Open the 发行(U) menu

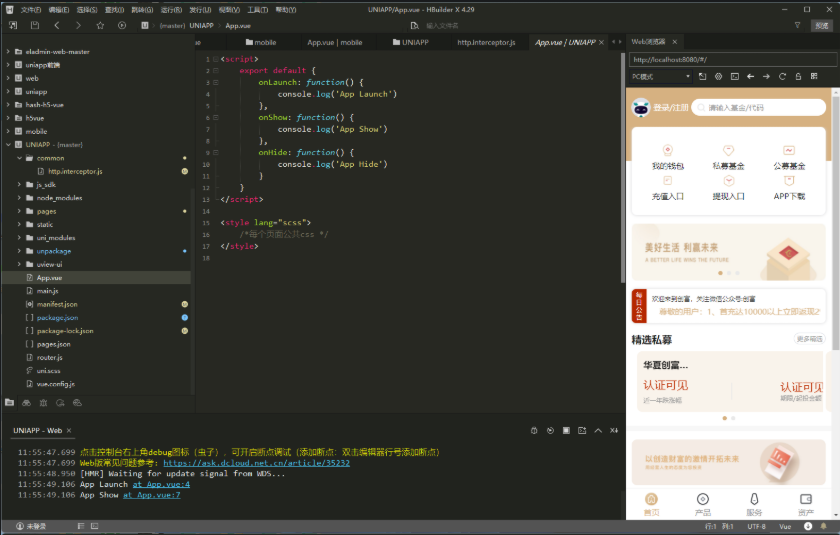point(200,10)
